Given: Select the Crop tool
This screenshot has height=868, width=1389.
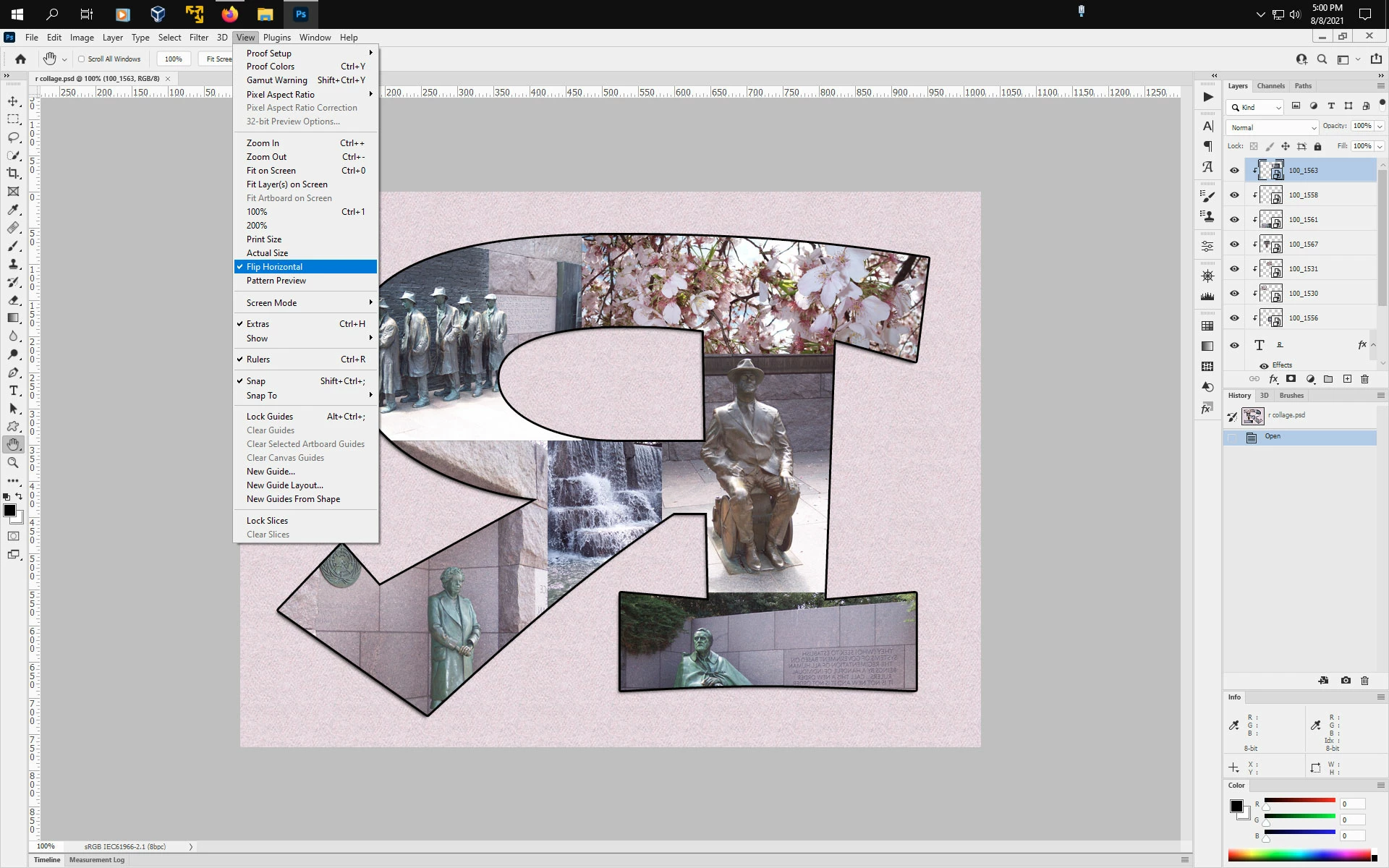Looking at the screenshot, I should (x=13, y=174).
